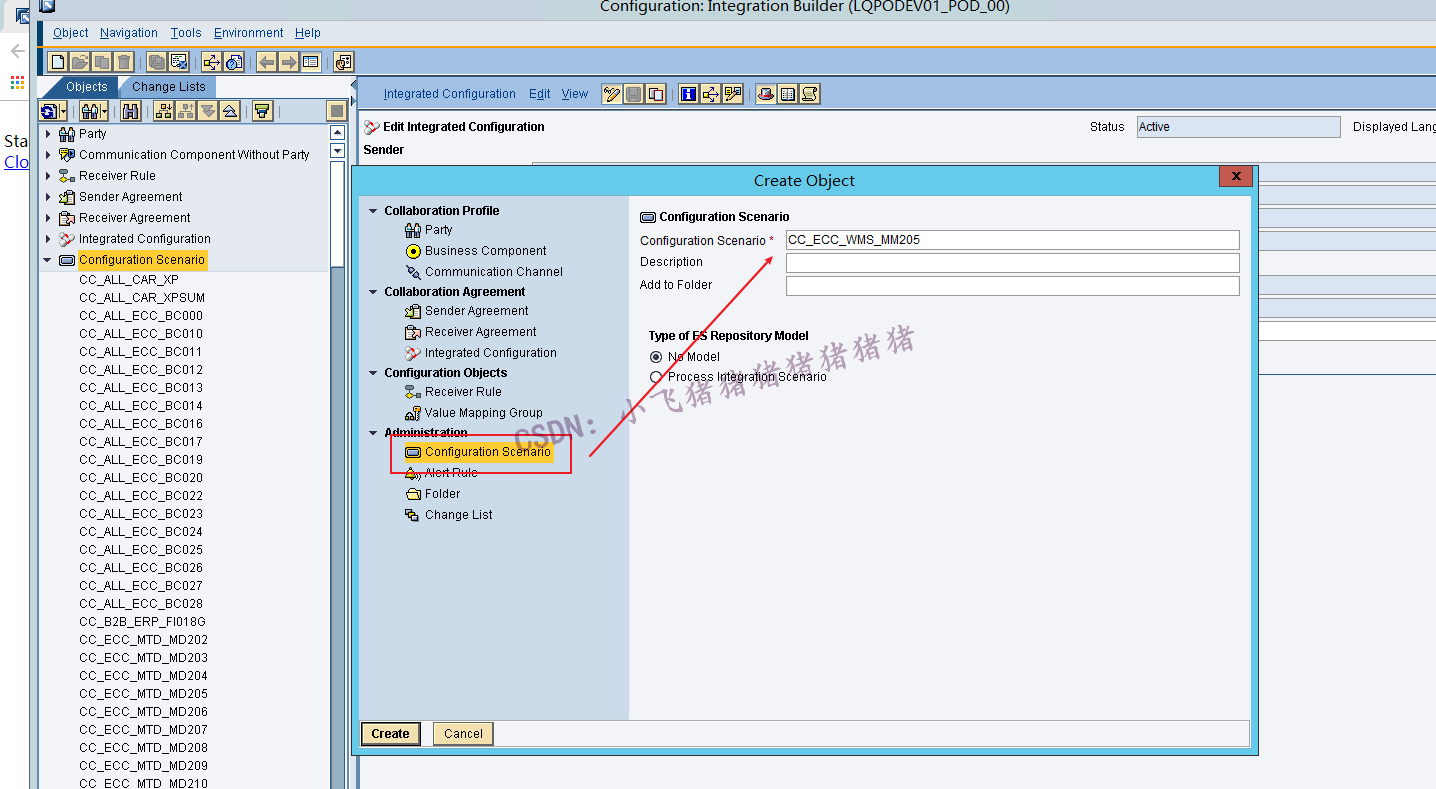Open the View menu in the editor

coord(575,94)
